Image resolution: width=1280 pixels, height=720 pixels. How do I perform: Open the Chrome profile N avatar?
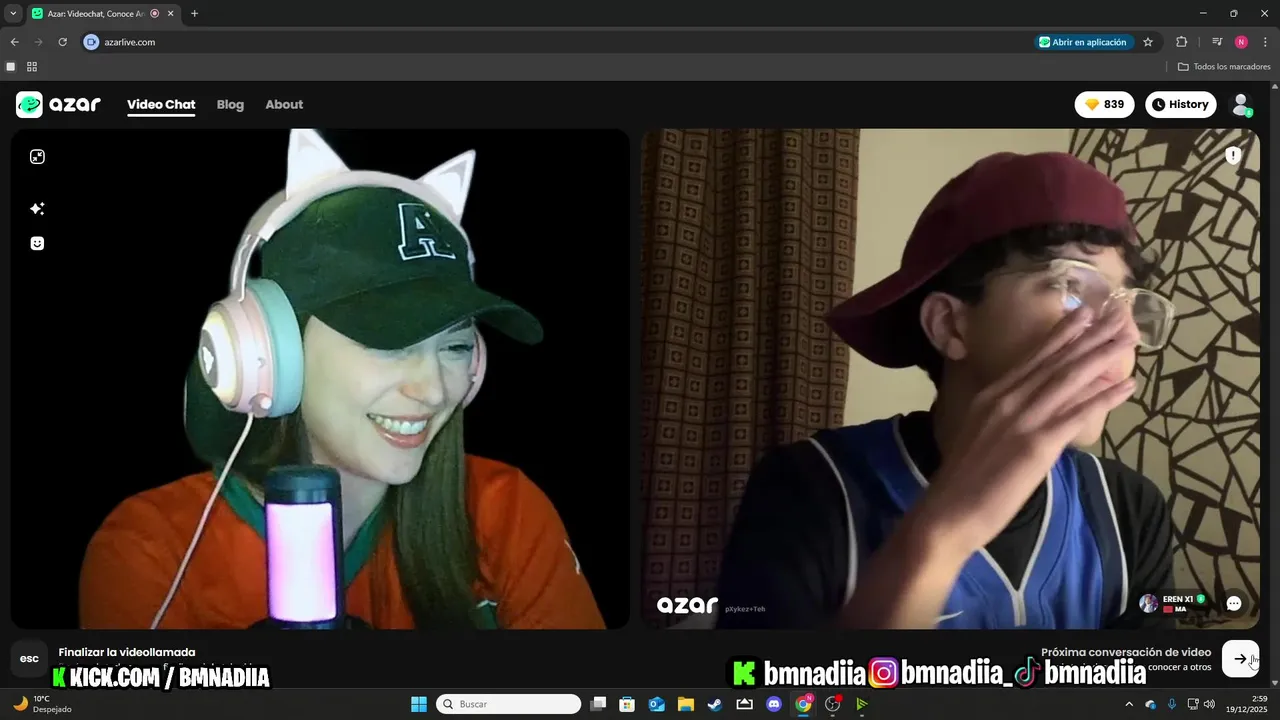click(x=1241, y=42)
